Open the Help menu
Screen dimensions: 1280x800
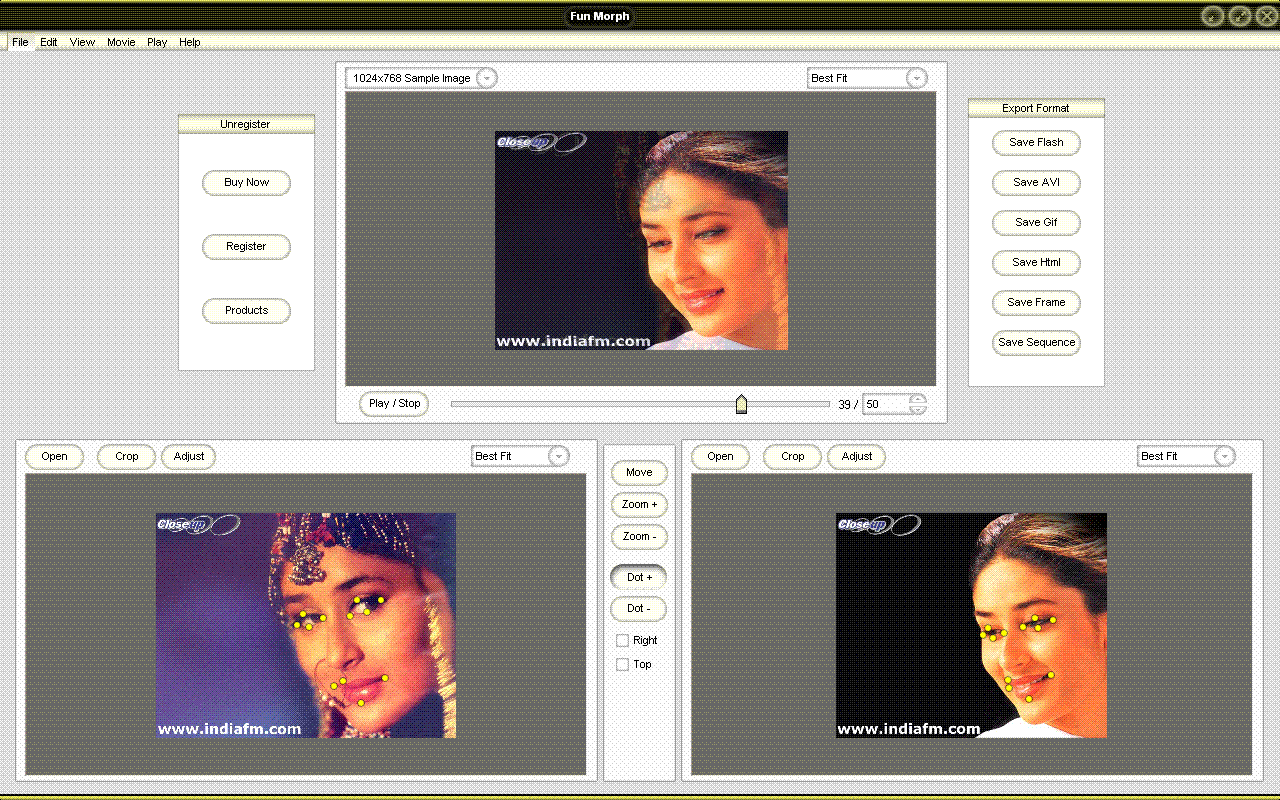190,42
